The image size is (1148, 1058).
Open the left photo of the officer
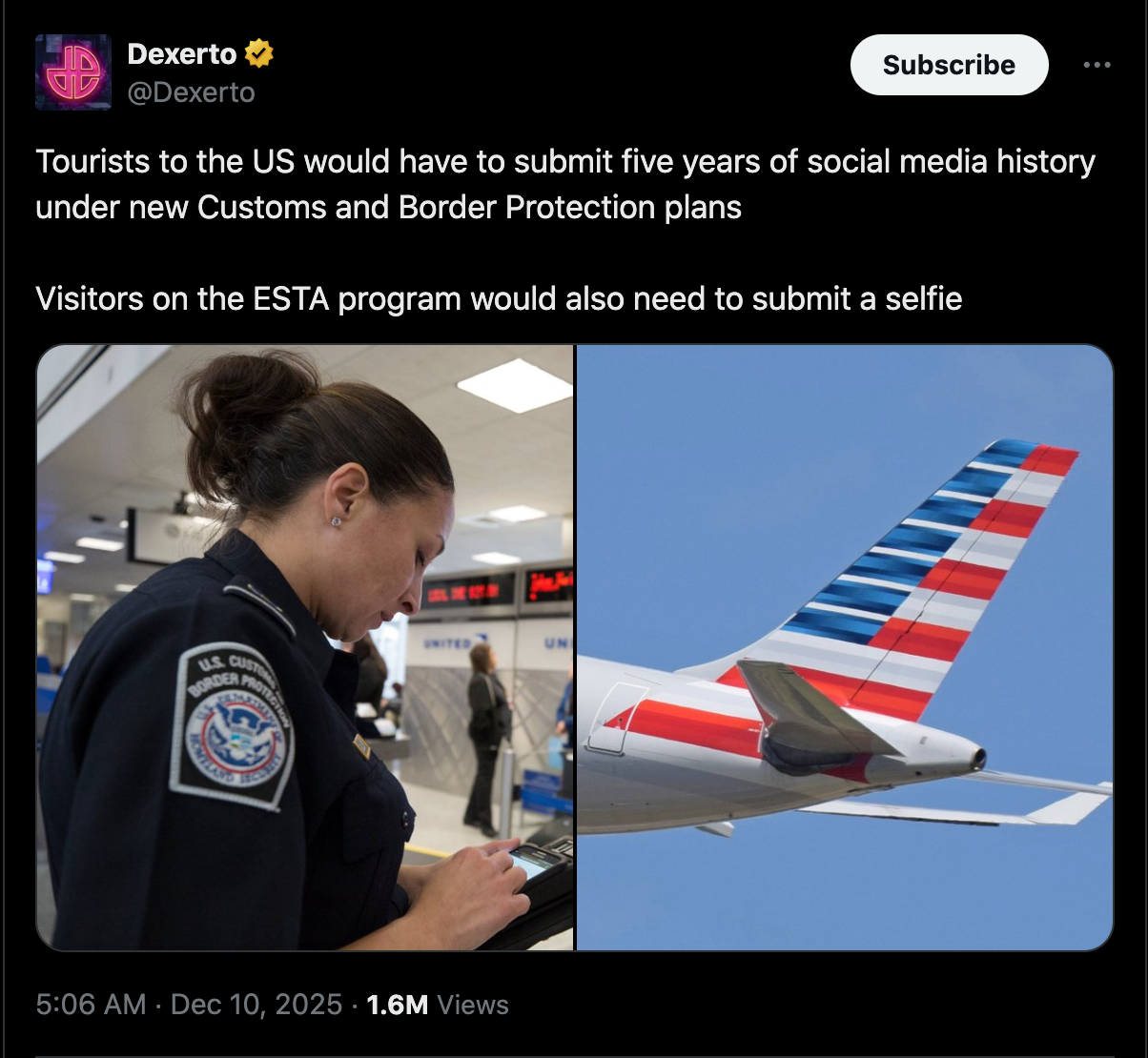305,647
